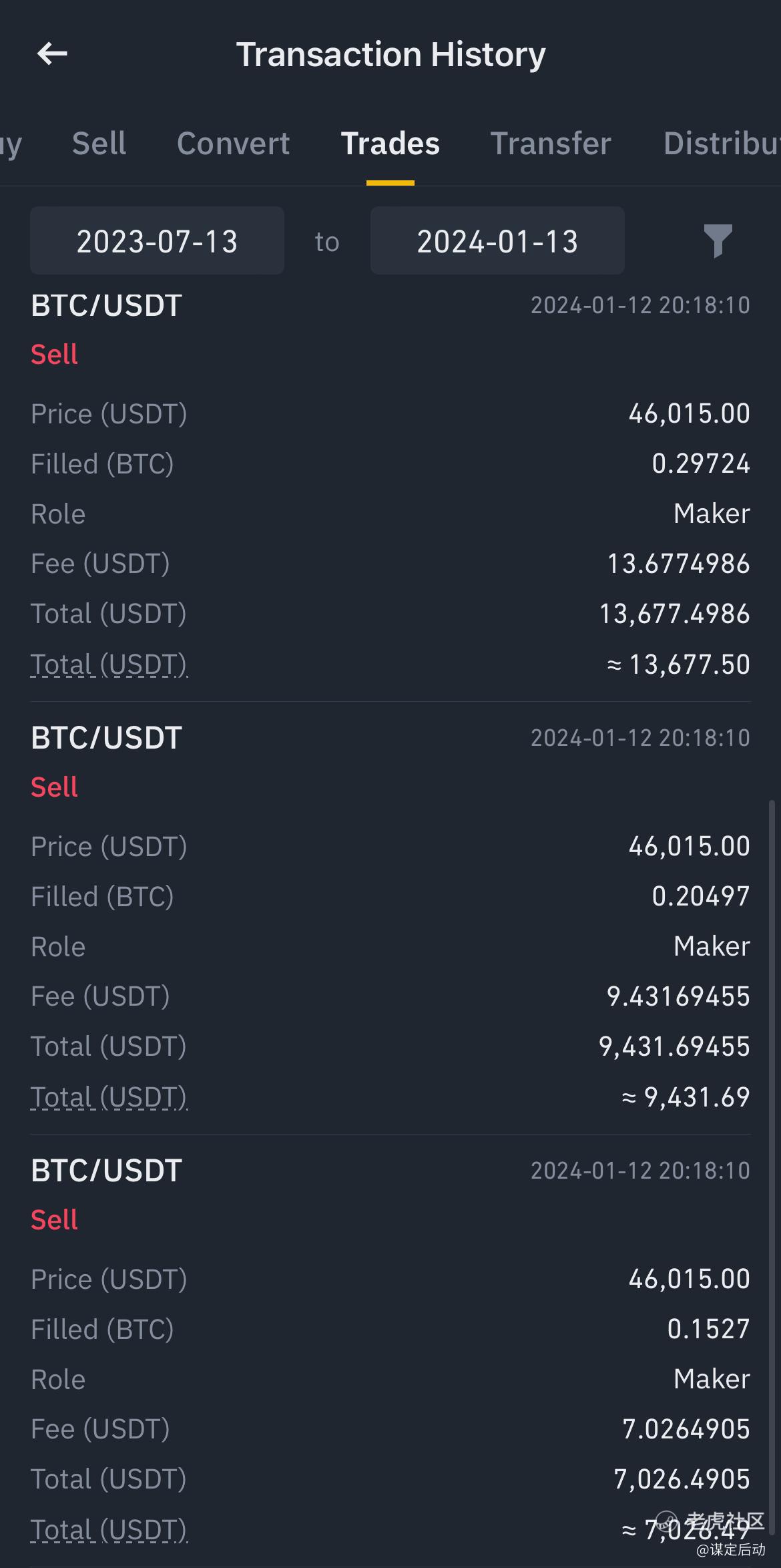This screenshot has height=1568, width=781.
Task: Tap the back arrow icon
Action: (x=52, y=53)
